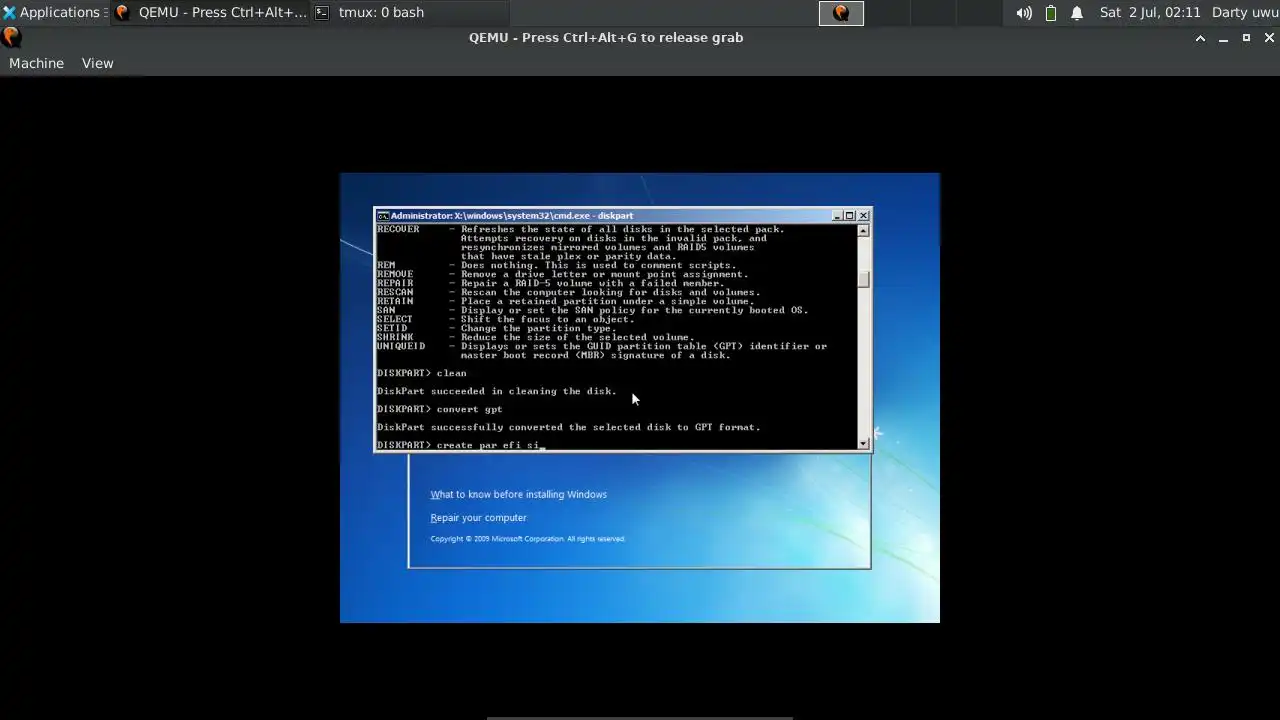The image size is (1280, 720).
Task: Open the battery status indicator
Action: (x=1051, y=13)
